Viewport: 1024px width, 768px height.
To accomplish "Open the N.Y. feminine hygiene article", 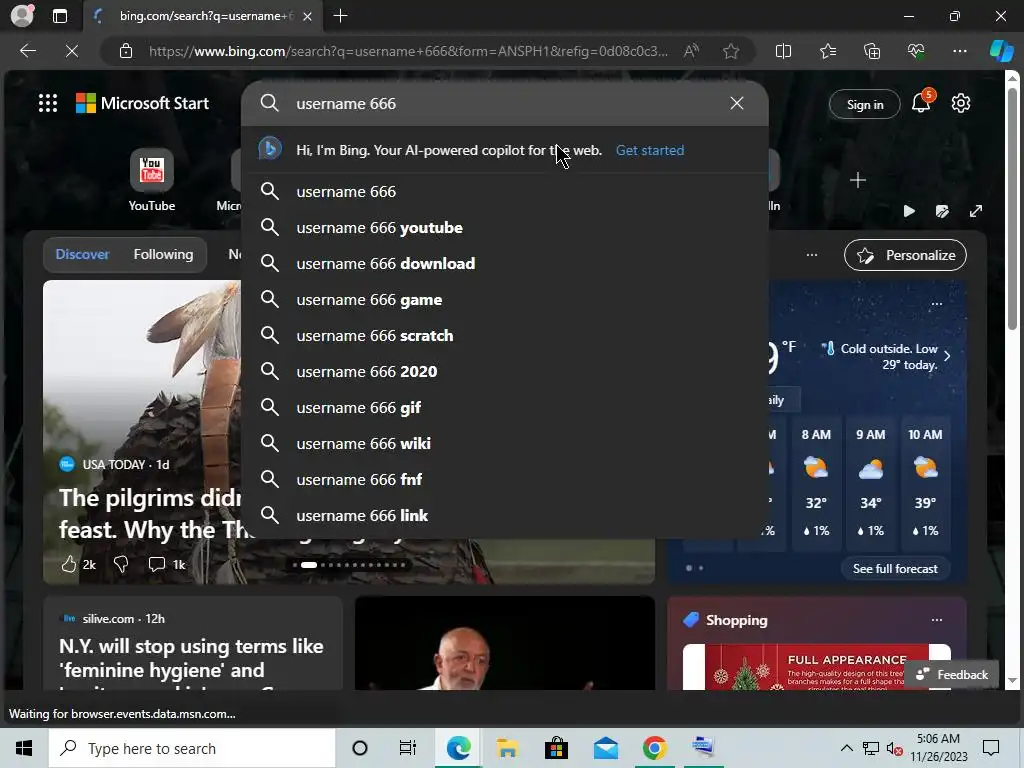I will (191, 658).
